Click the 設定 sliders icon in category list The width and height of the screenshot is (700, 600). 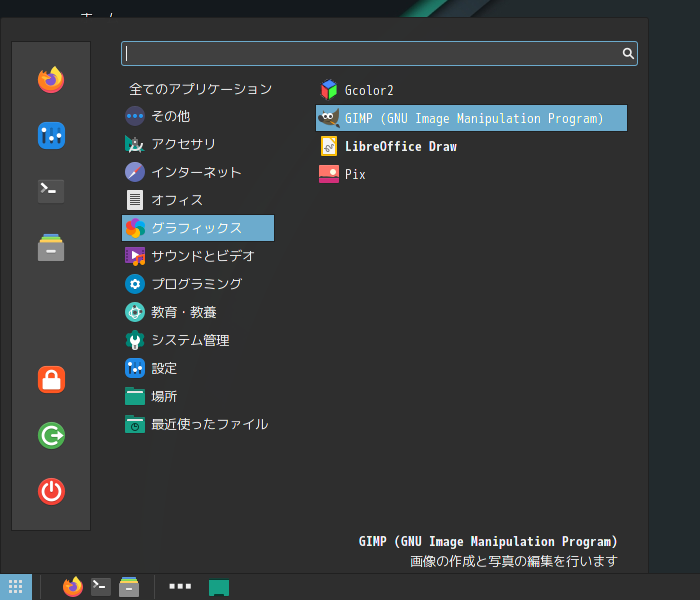click(x=135, y=368)
